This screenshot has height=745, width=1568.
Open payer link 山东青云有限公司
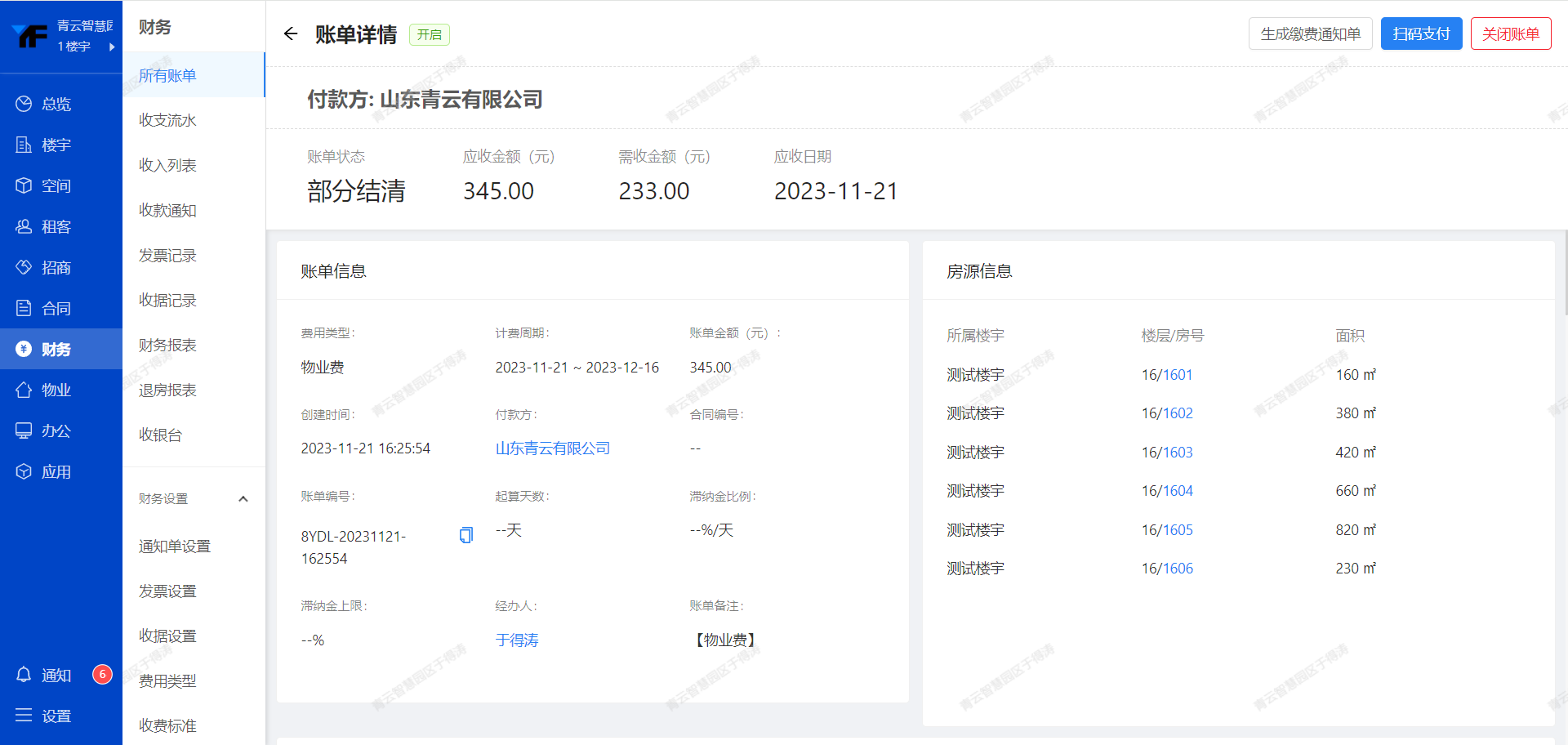coord(552,448)
